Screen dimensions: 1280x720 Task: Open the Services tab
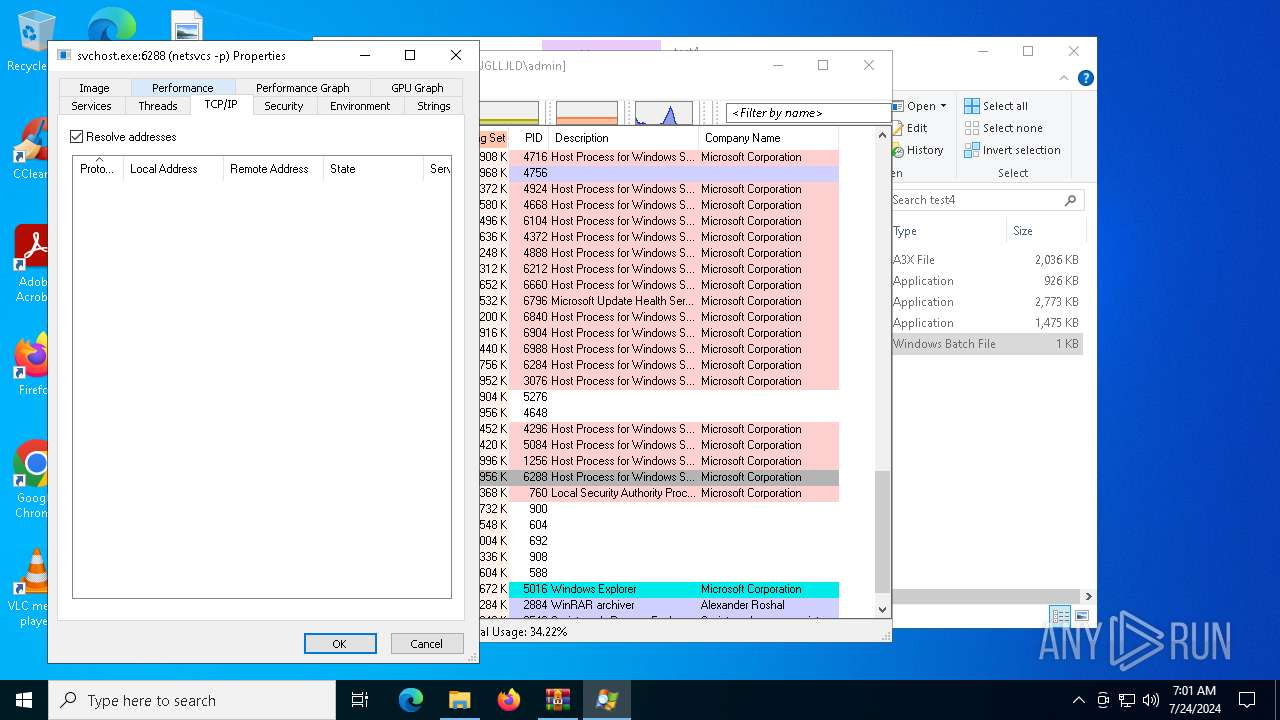click(x=91, y=106)
